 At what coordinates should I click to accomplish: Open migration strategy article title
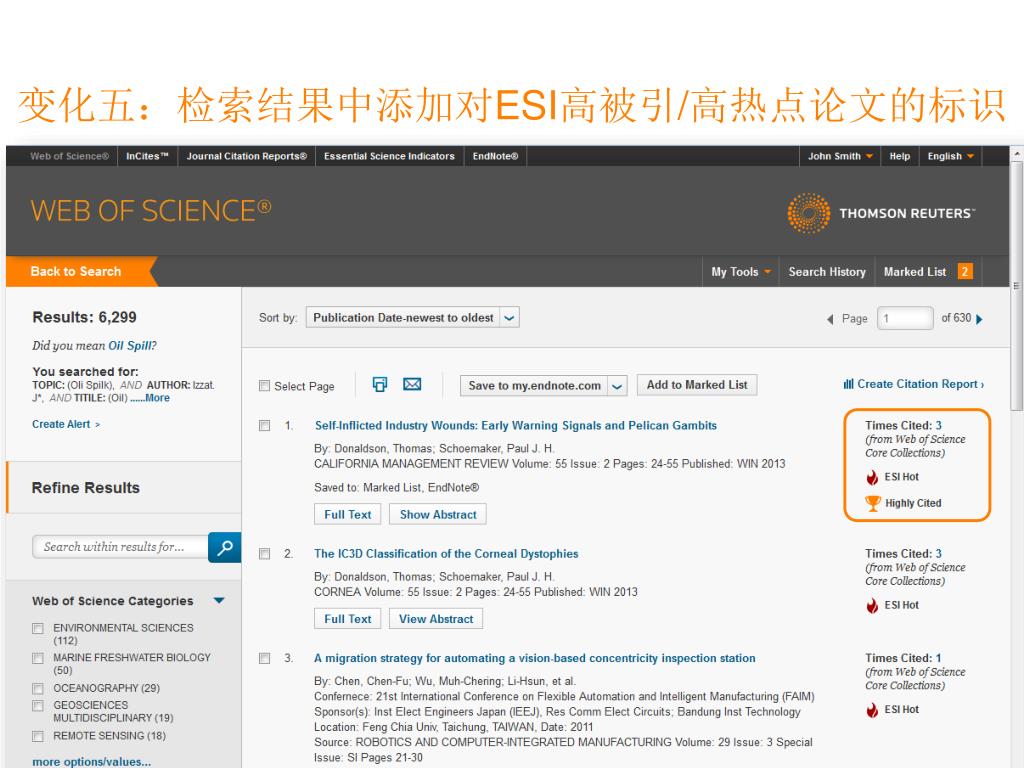tap(534, 658)
